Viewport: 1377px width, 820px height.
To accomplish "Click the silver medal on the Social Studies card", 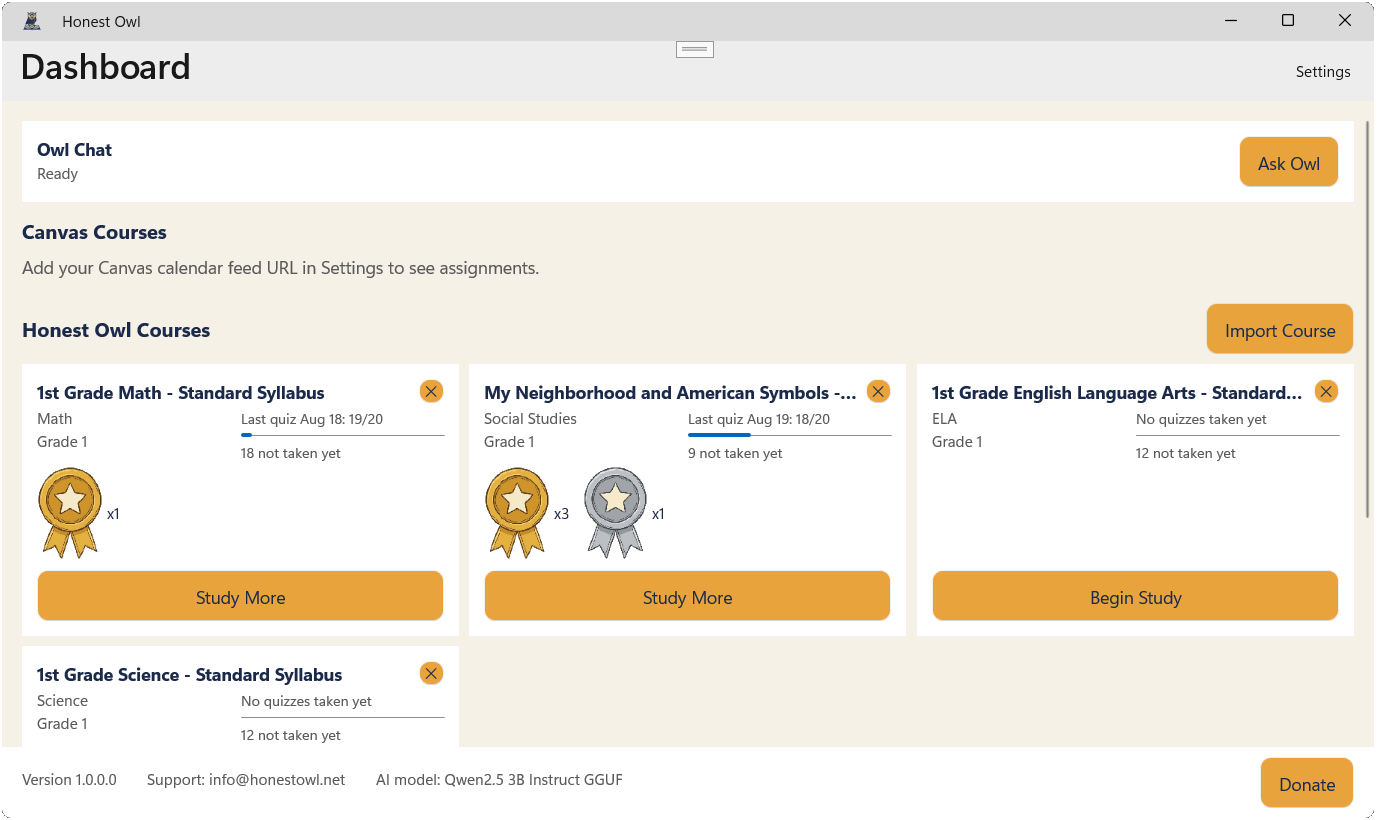I will coord(615,512).
